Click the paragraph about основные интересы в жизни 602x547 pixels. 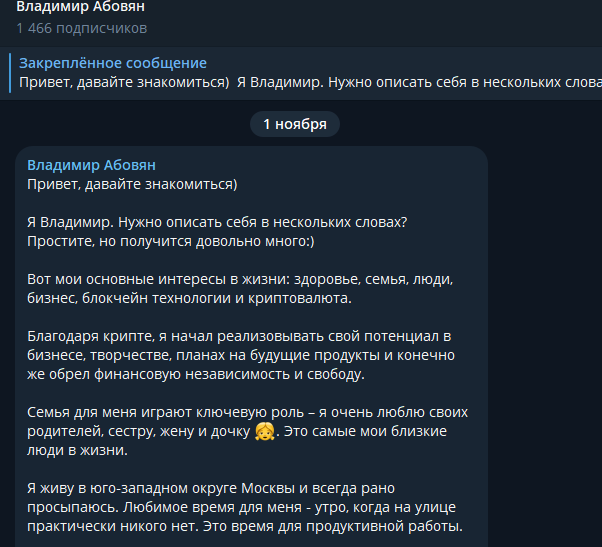(x=240, y=289)
